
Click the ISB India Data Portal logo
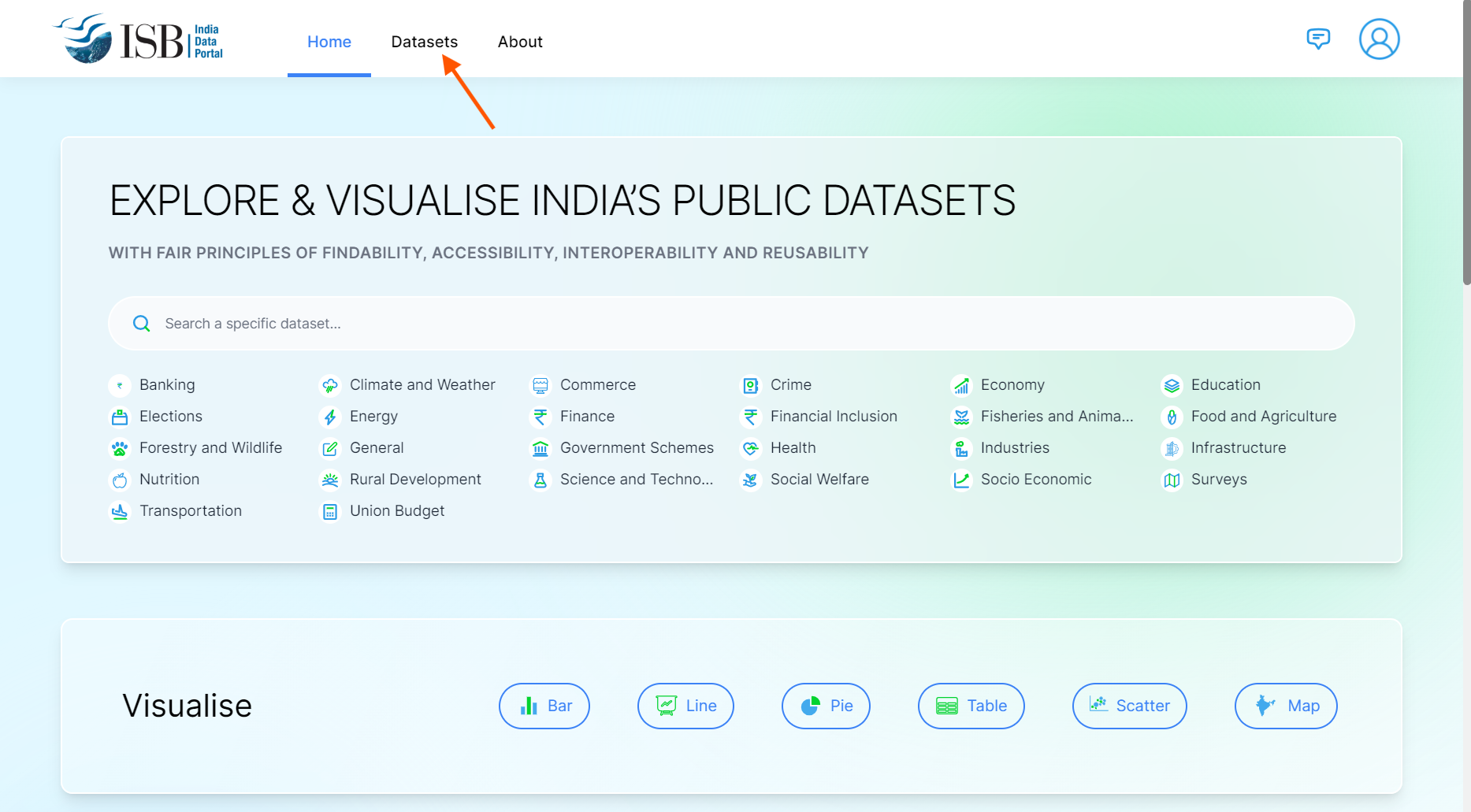tap(139, 39)
